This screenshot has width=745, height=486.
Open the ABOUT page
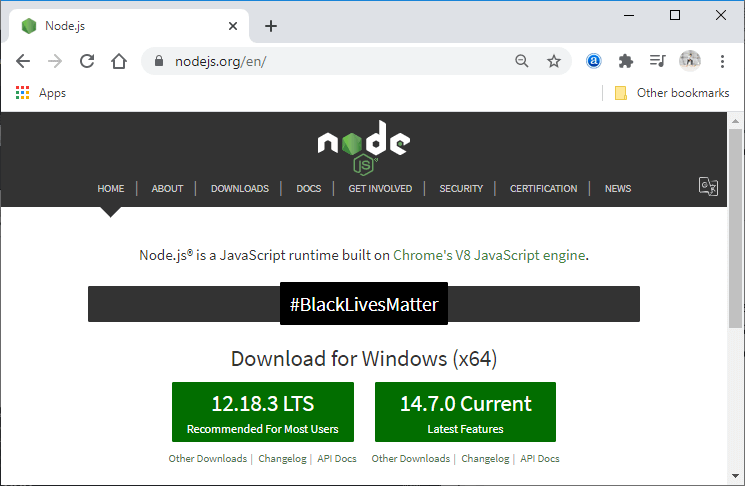pyautogui.click(x=167, y=189)
